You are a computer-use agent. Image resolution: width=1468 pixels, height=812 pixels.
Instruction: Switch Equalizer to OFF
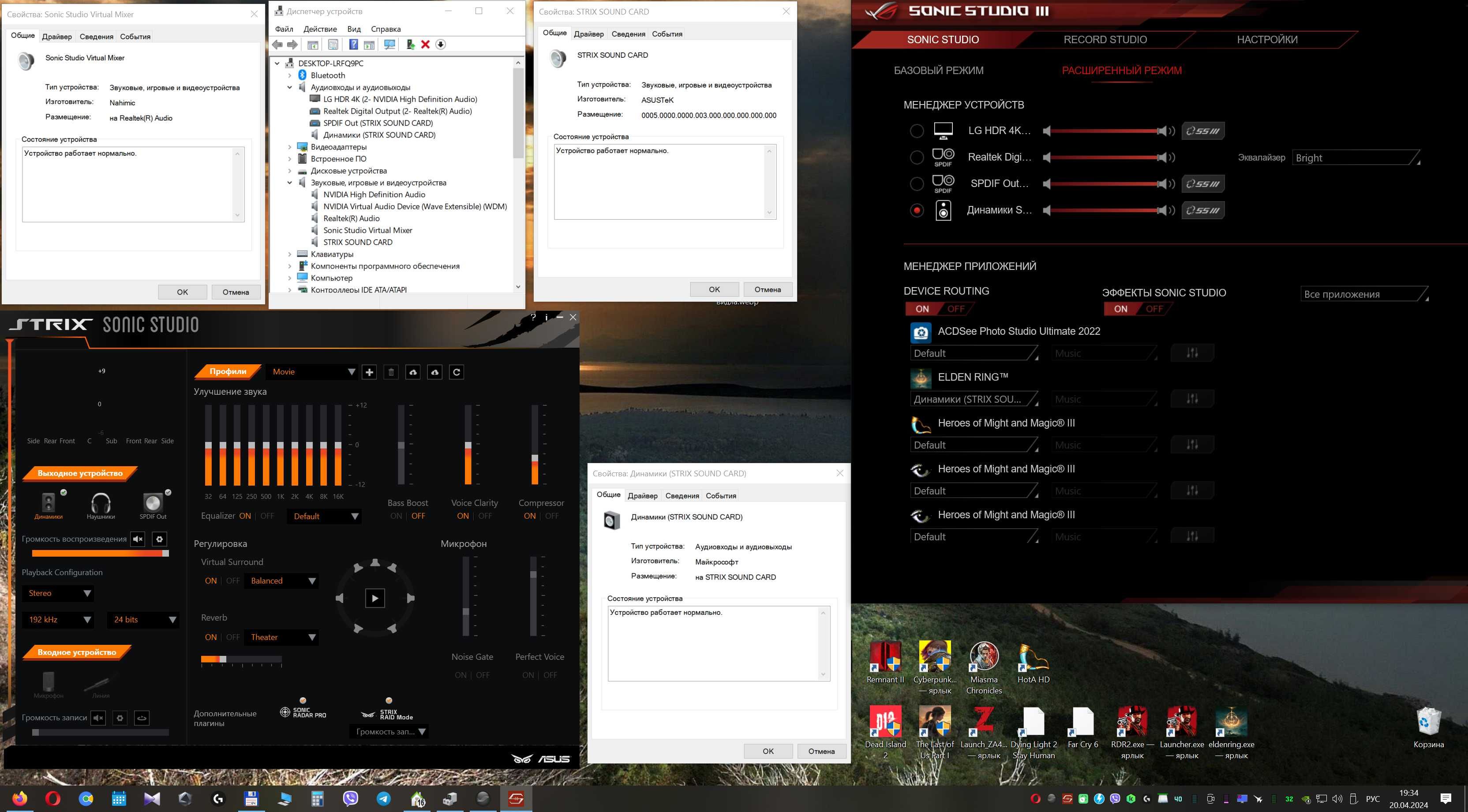267,516
